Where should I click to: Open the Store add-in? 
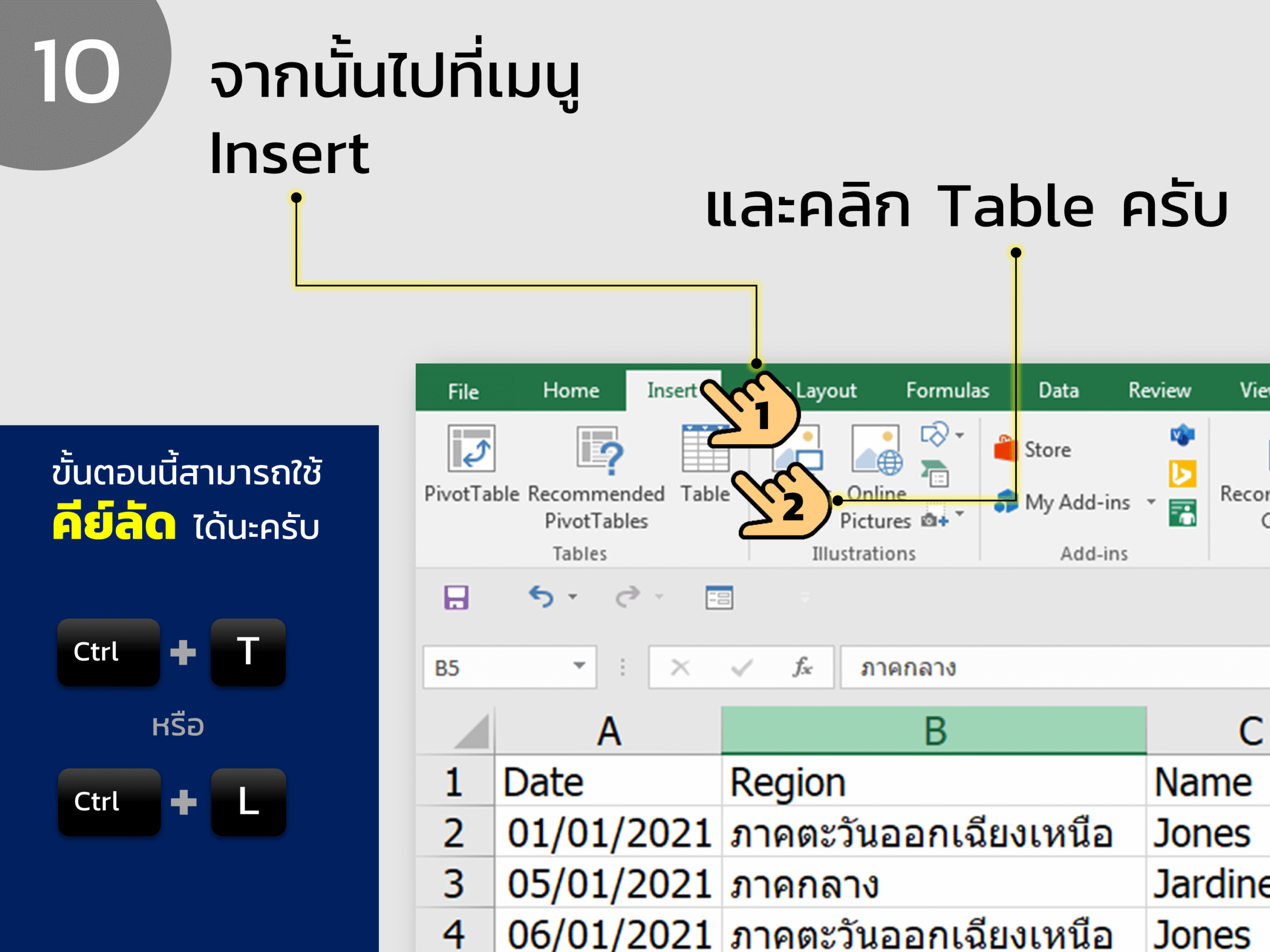pyautogui.click(x=1033, y=449)
